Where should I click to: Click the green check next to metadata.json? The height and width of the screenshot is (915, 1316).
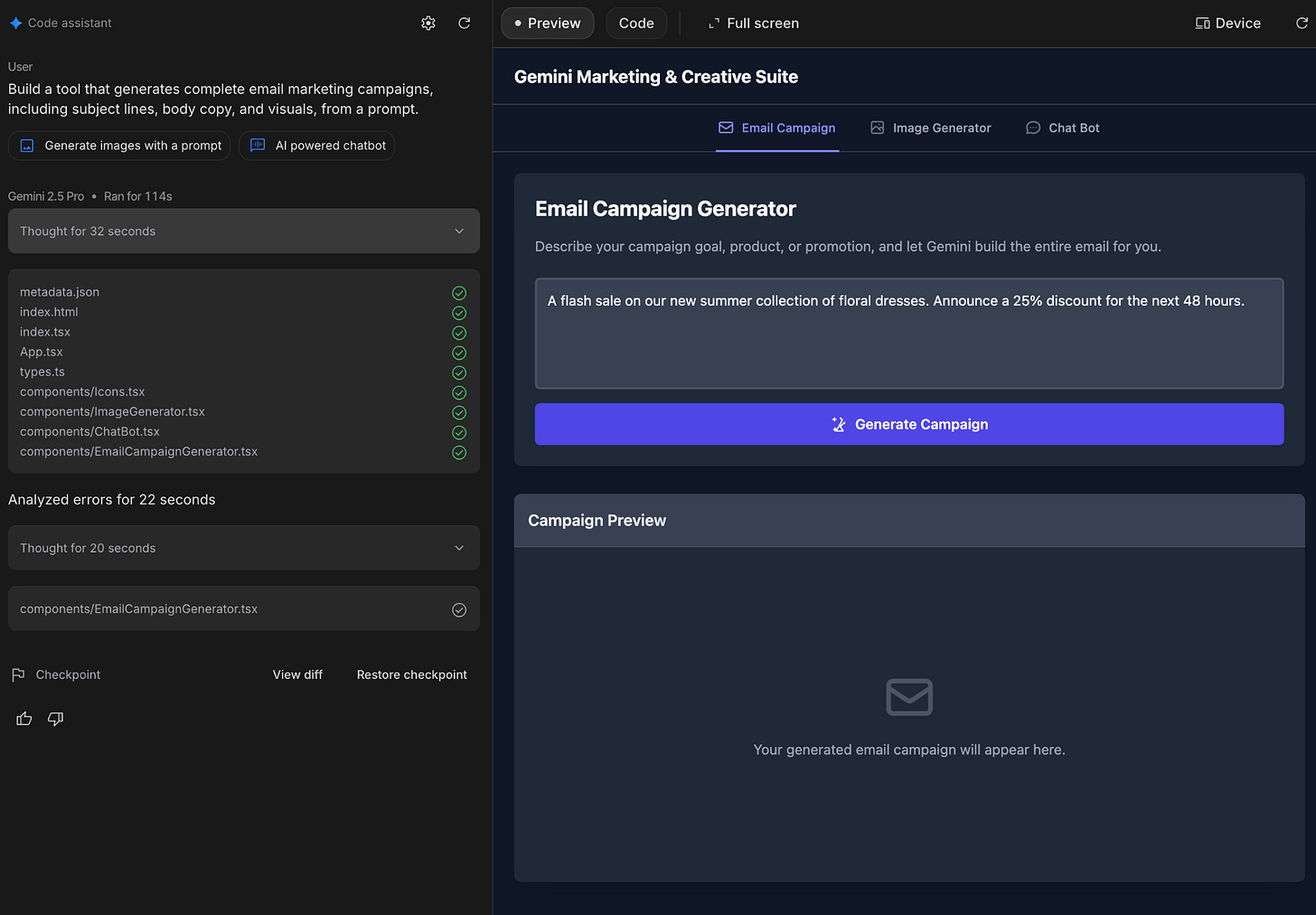(459, 293)
